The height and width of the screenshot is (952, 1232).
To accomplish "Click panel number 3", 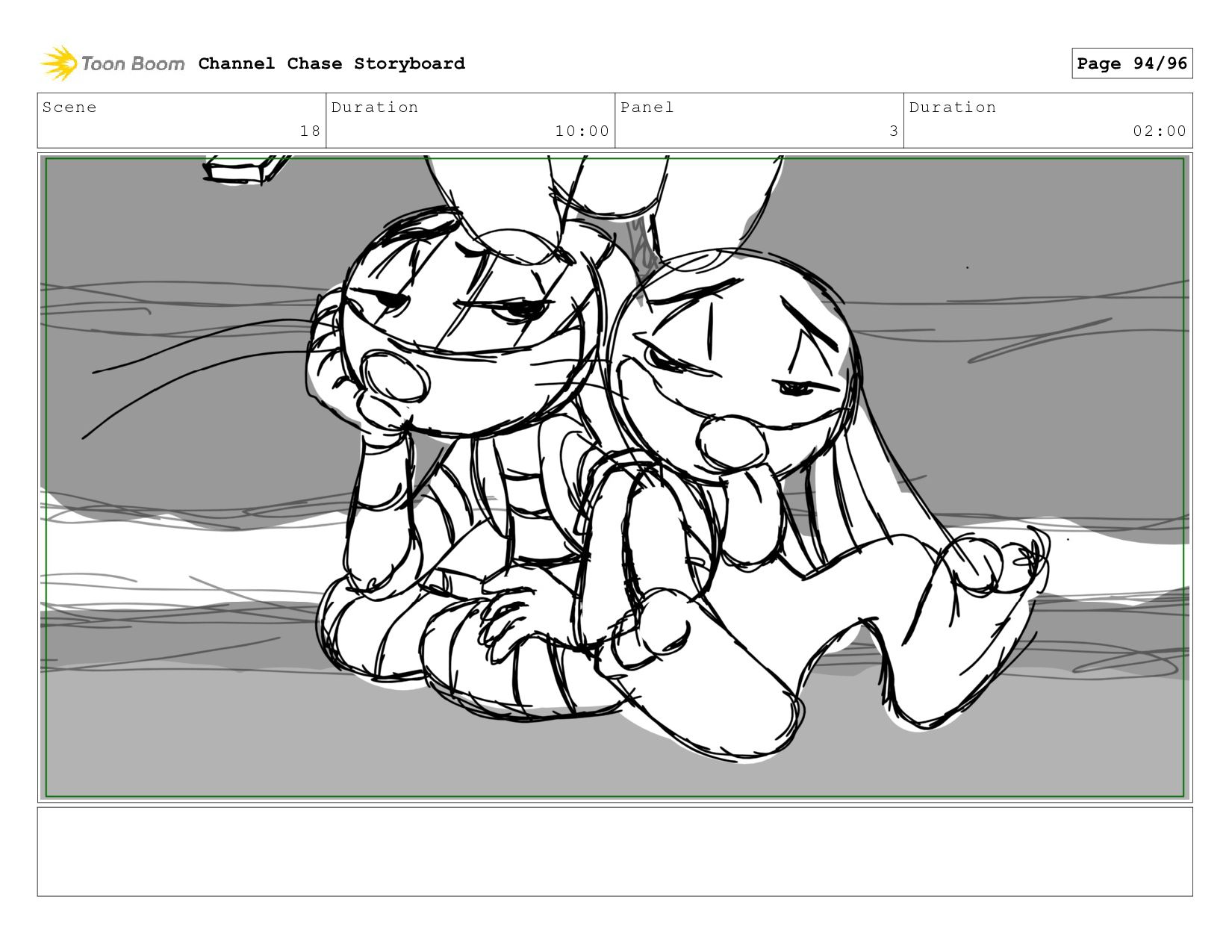I will (x=894, y=131).
